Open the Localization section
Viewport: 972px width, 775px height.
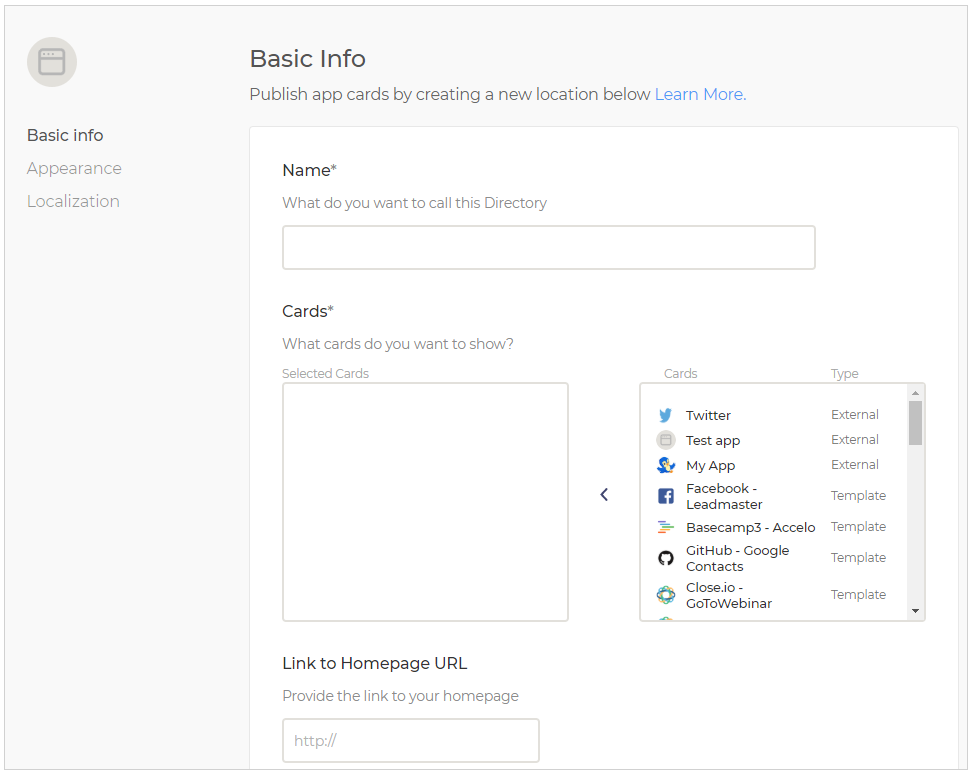pos(73,201)
